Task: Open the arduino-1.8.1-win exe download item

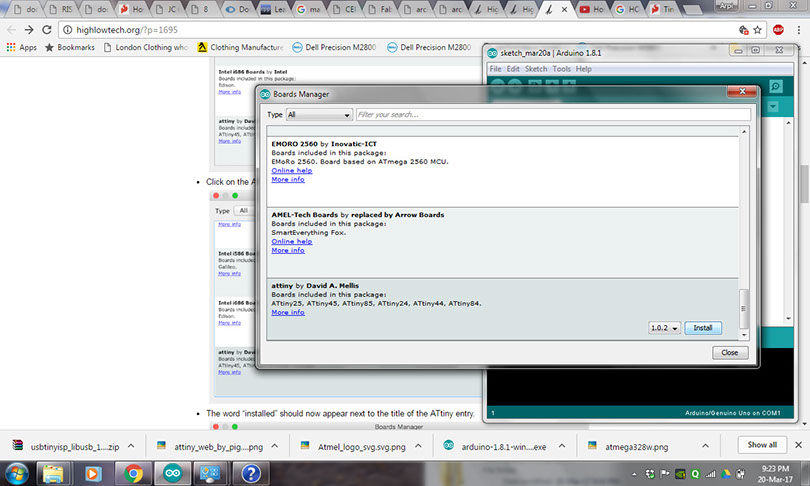Action: (496, 446)
